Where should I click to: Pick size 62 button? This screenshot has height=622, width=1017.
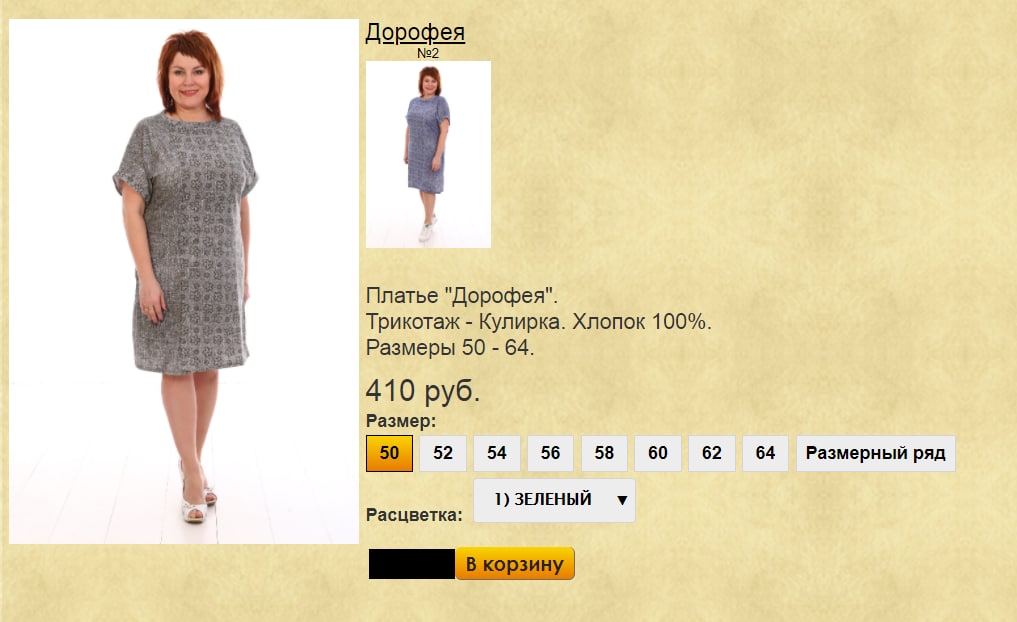click(x=712, y=453)
